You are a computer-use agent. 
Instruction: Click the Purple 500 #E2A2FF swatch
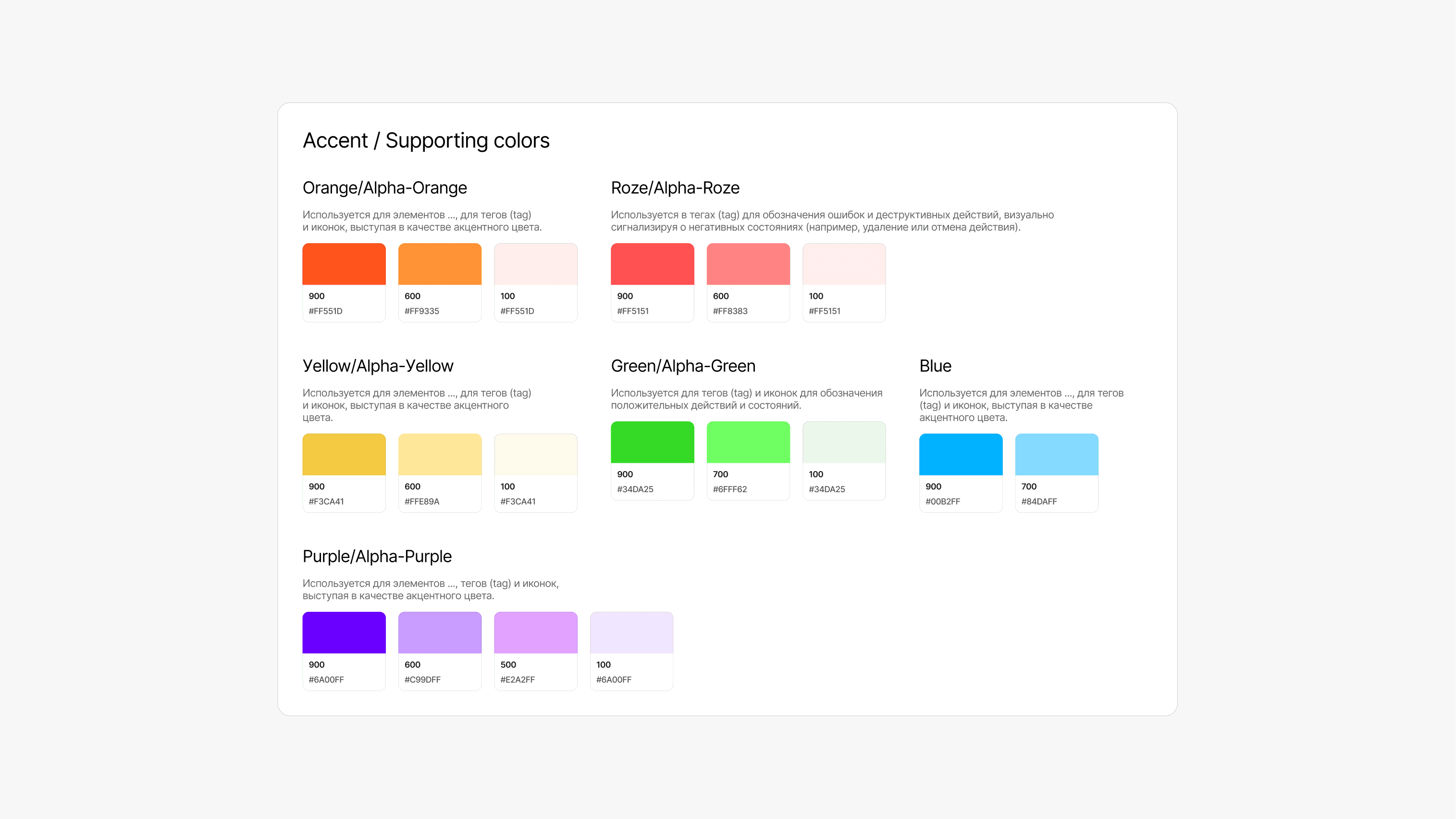coord(535,651)
